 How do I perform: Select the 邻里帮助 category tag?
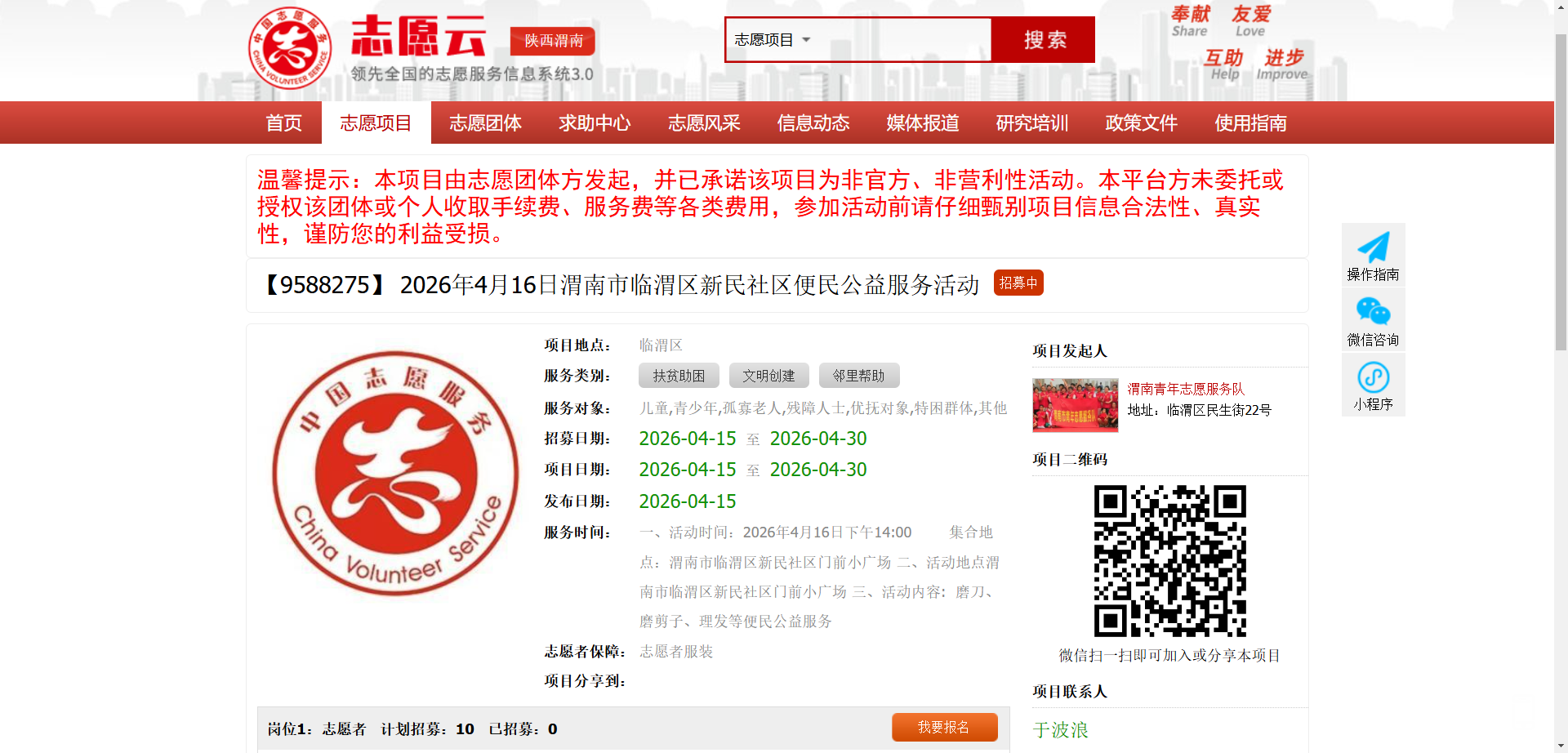click(x=858, y=376)
